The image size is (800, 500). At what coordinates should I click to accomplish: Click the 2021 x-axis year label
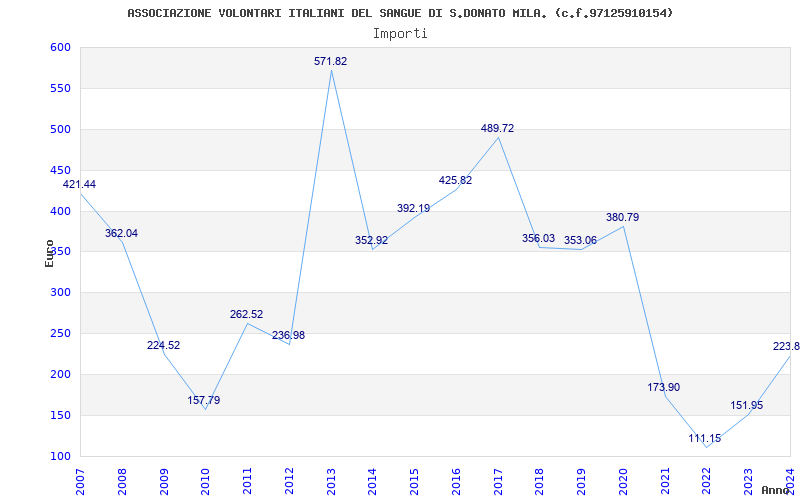(665, 482)
